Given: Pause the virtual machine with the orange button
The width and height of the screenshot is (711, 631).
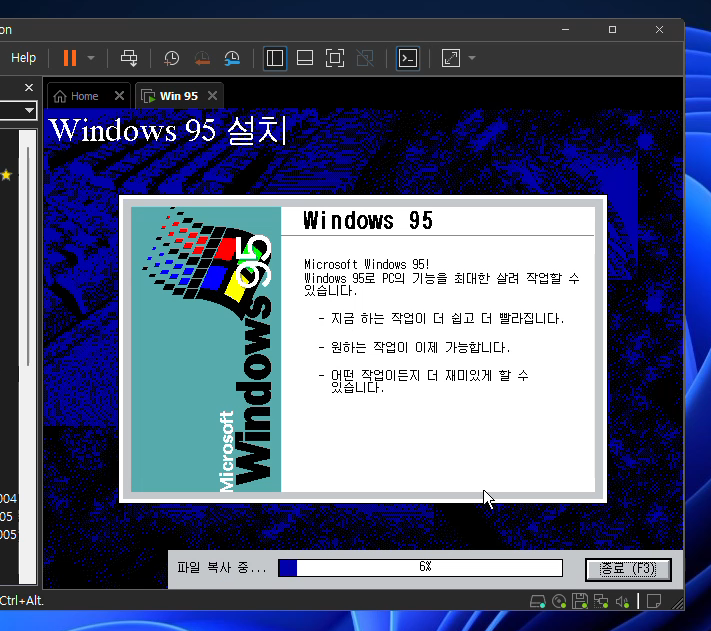Looking at the screenshot, I should 70,58.
